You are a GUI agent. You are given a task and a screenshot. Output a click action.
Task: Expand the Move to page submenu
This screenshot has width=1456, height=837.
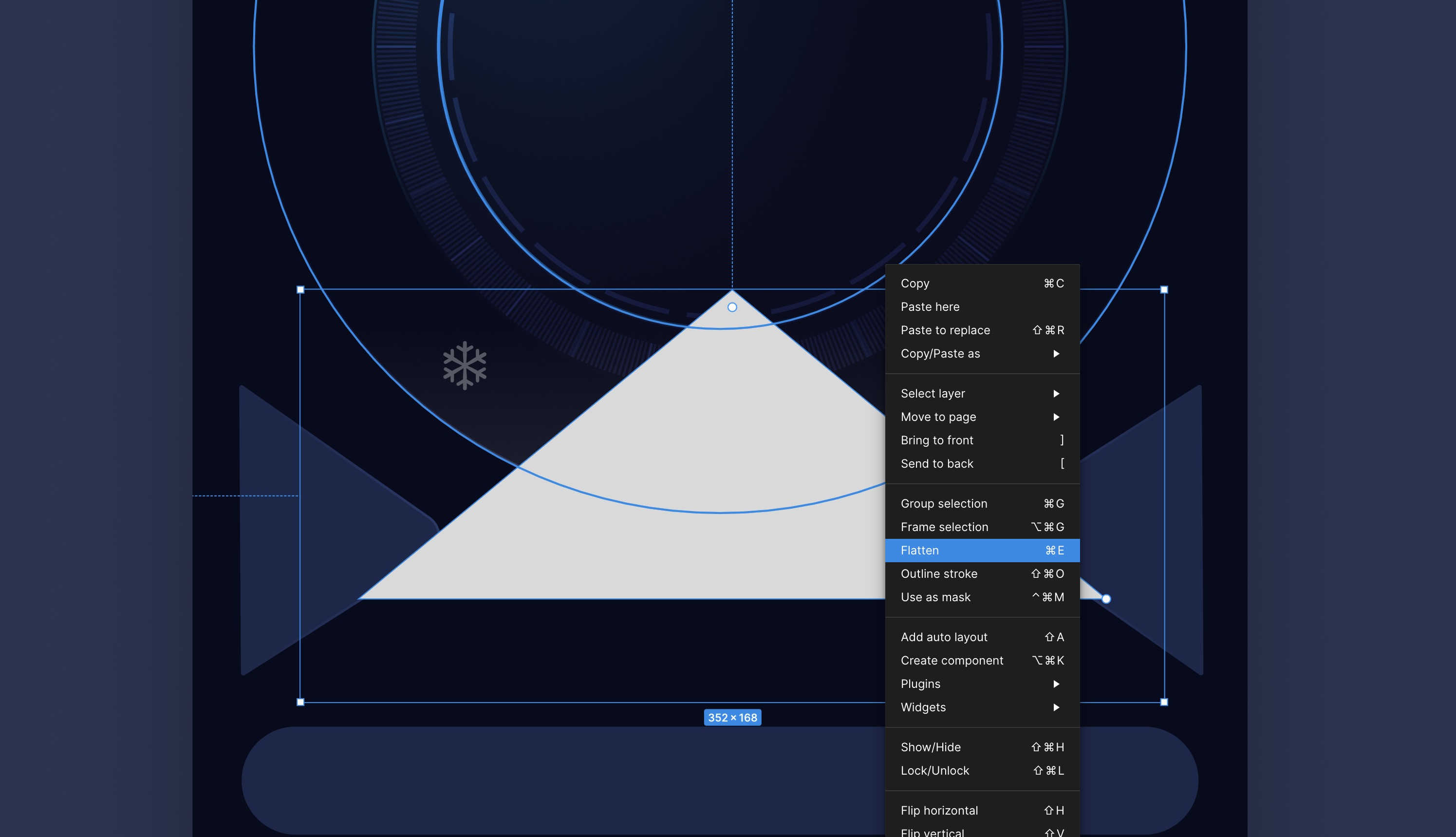[x=938, y=417]
